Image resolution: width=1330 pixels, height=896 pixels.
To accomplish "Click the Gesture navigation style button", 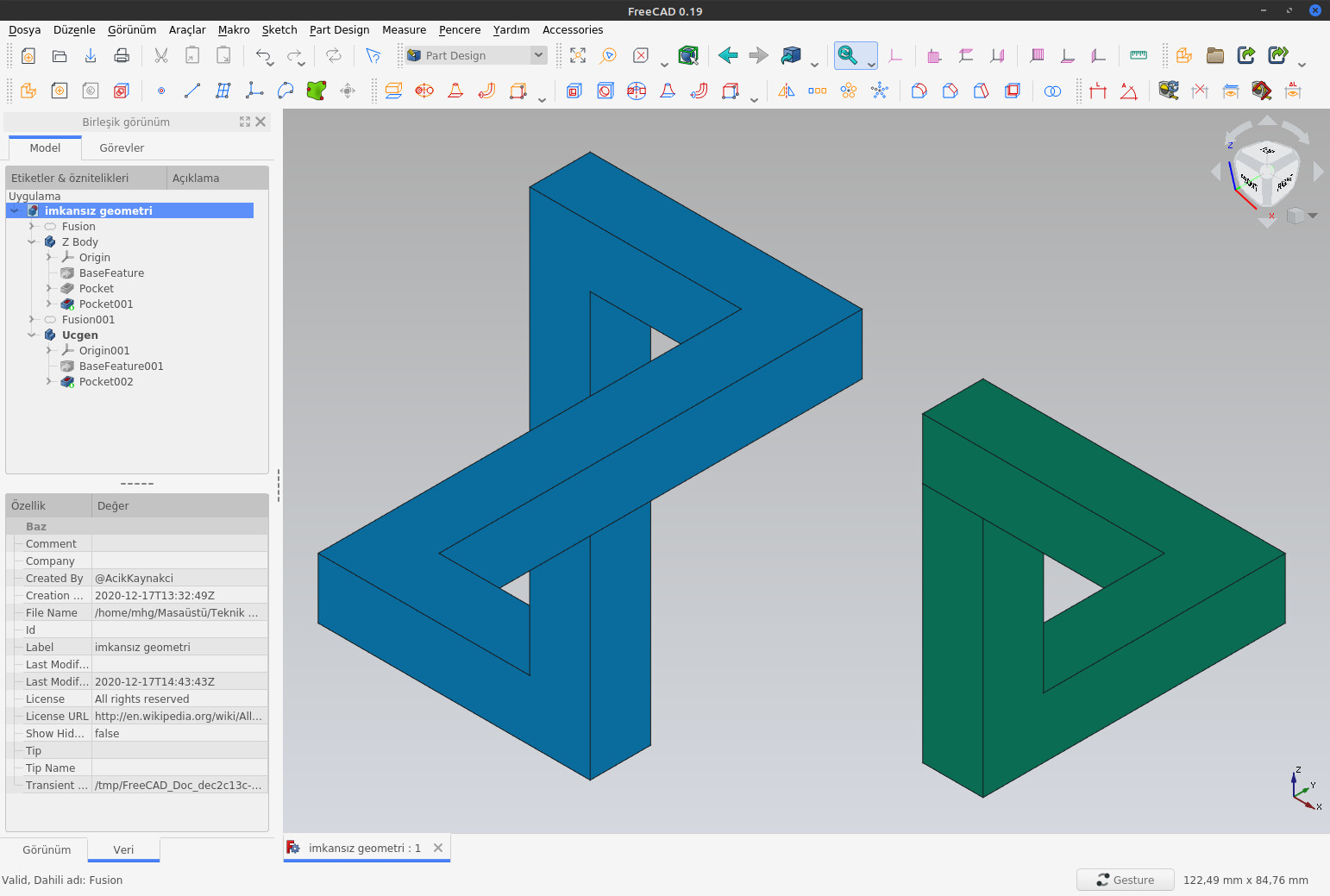I will 1125,880.
